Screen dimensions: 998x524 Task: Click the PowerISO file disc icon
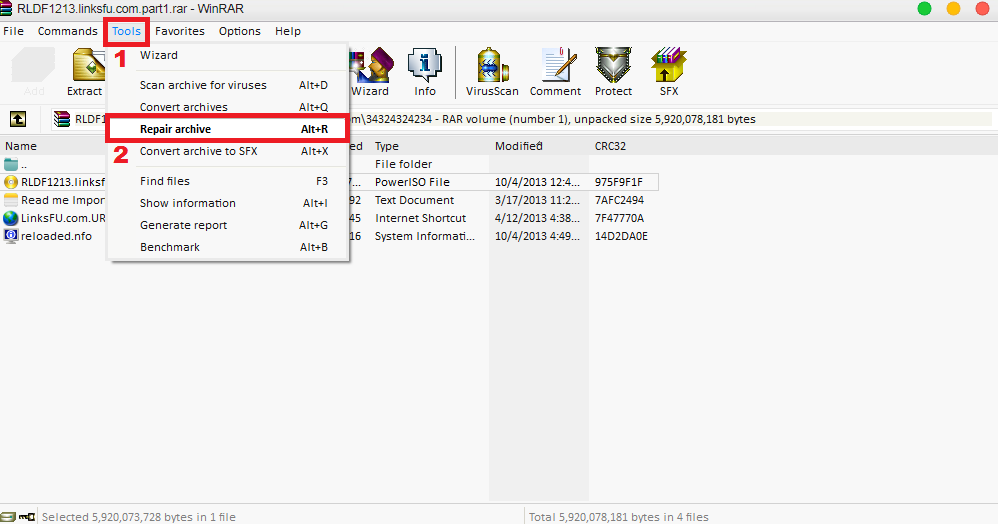click(11, 182)
